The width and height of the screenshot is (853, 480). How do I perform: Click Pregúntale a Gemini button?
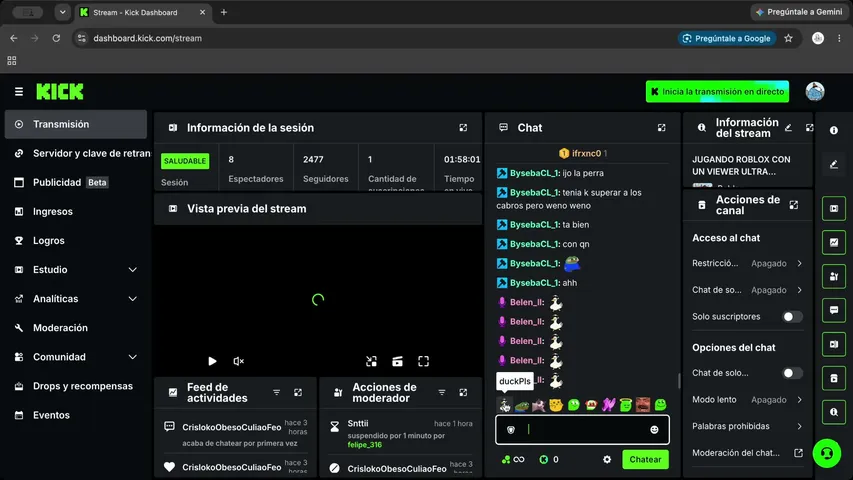coord(799,12)
